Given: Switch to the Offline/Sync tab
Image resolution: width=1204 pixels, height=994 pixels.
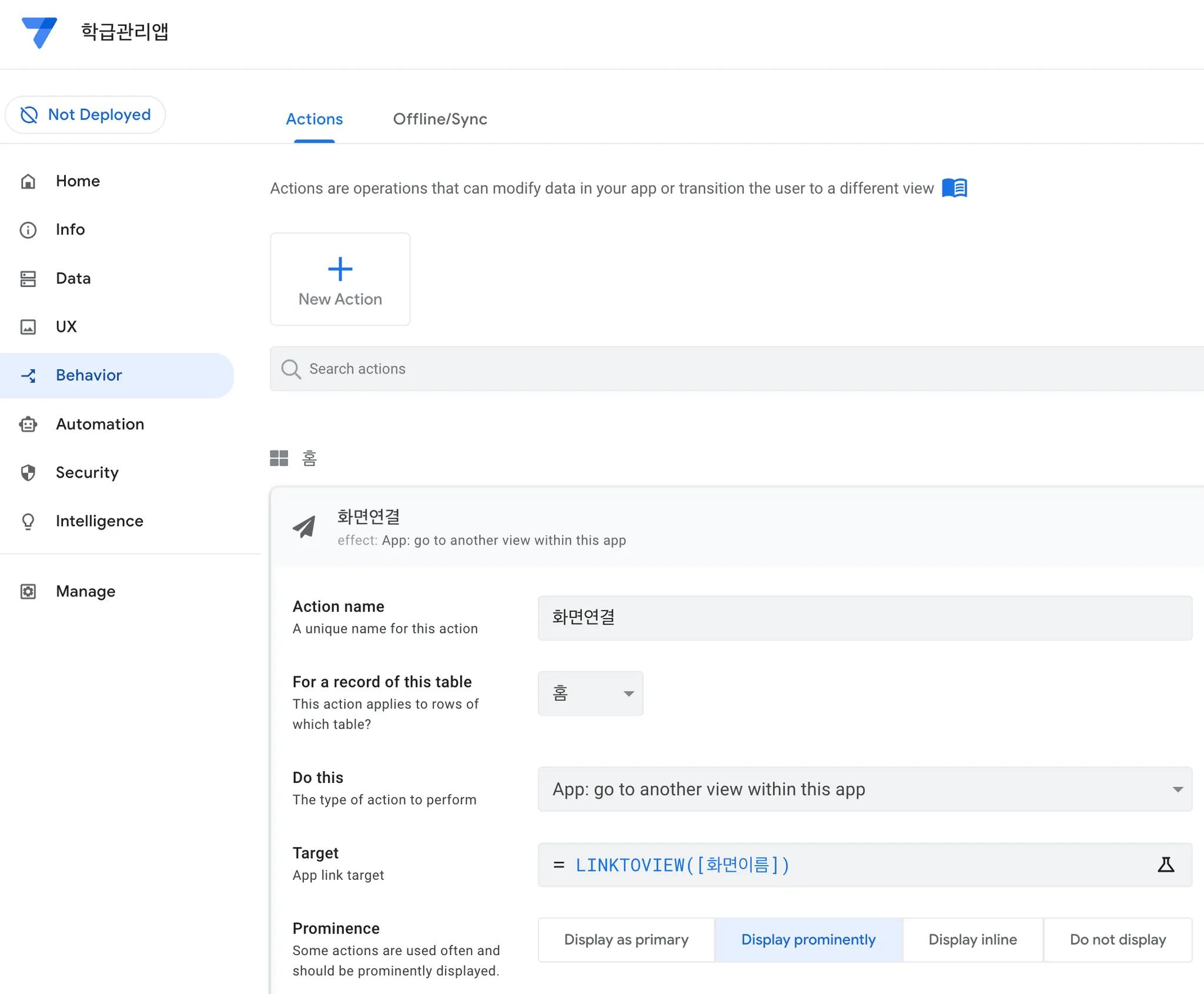Looking at the screenshot, I should [440, 119].
